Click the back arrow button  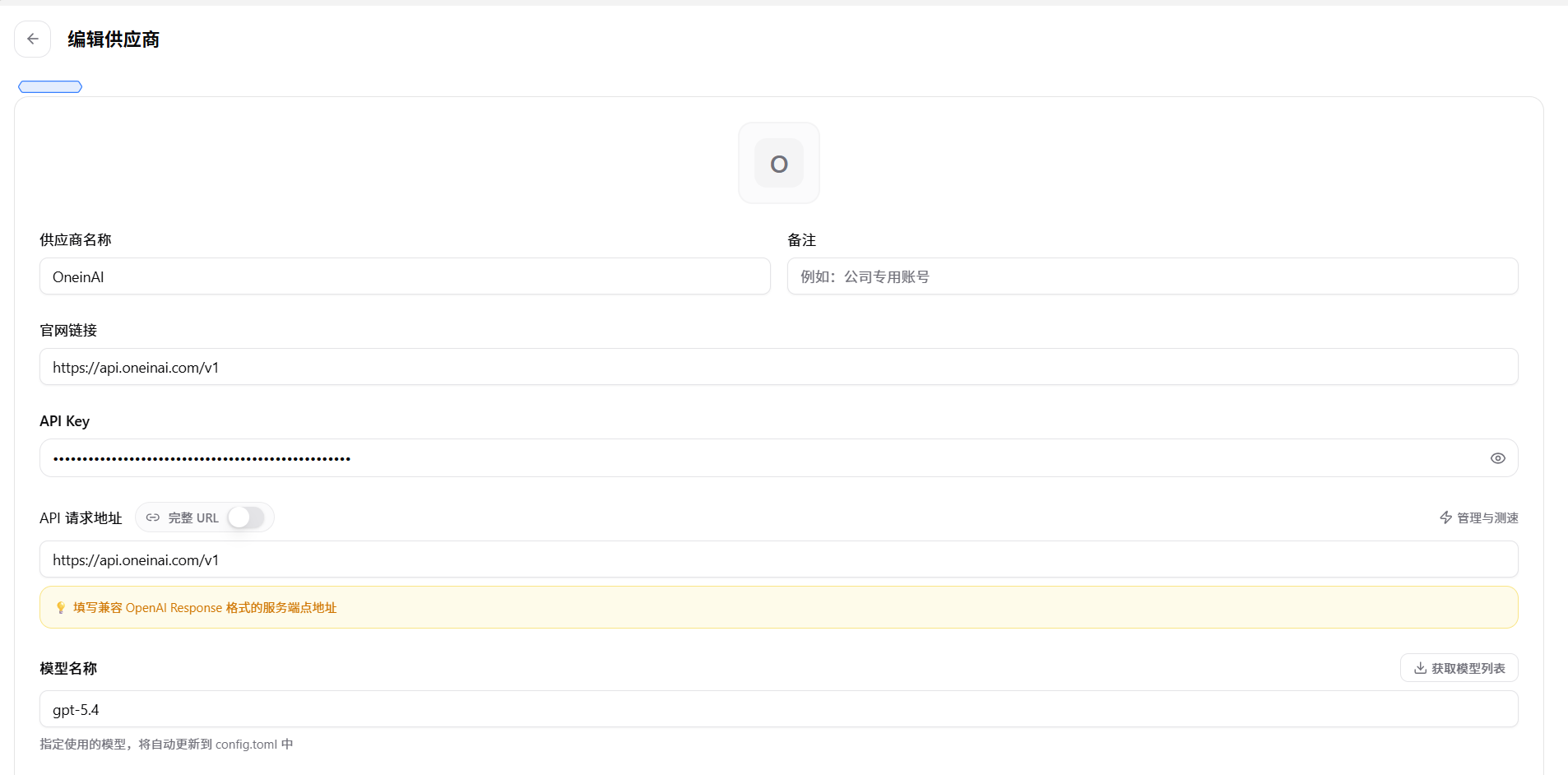33,39
